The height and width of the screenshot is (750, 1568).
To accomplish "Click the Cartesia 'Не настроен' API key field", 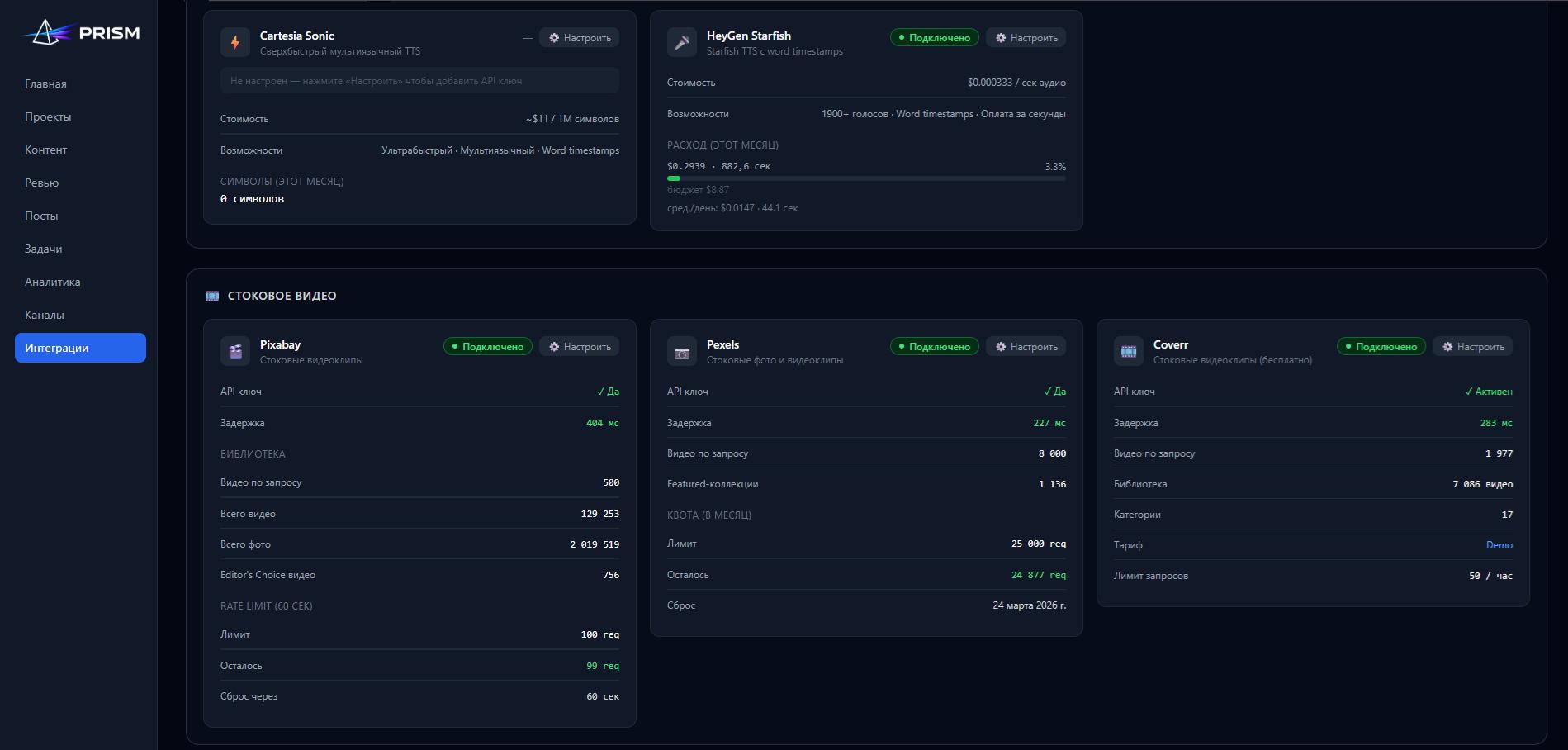I will pos(419,81).
